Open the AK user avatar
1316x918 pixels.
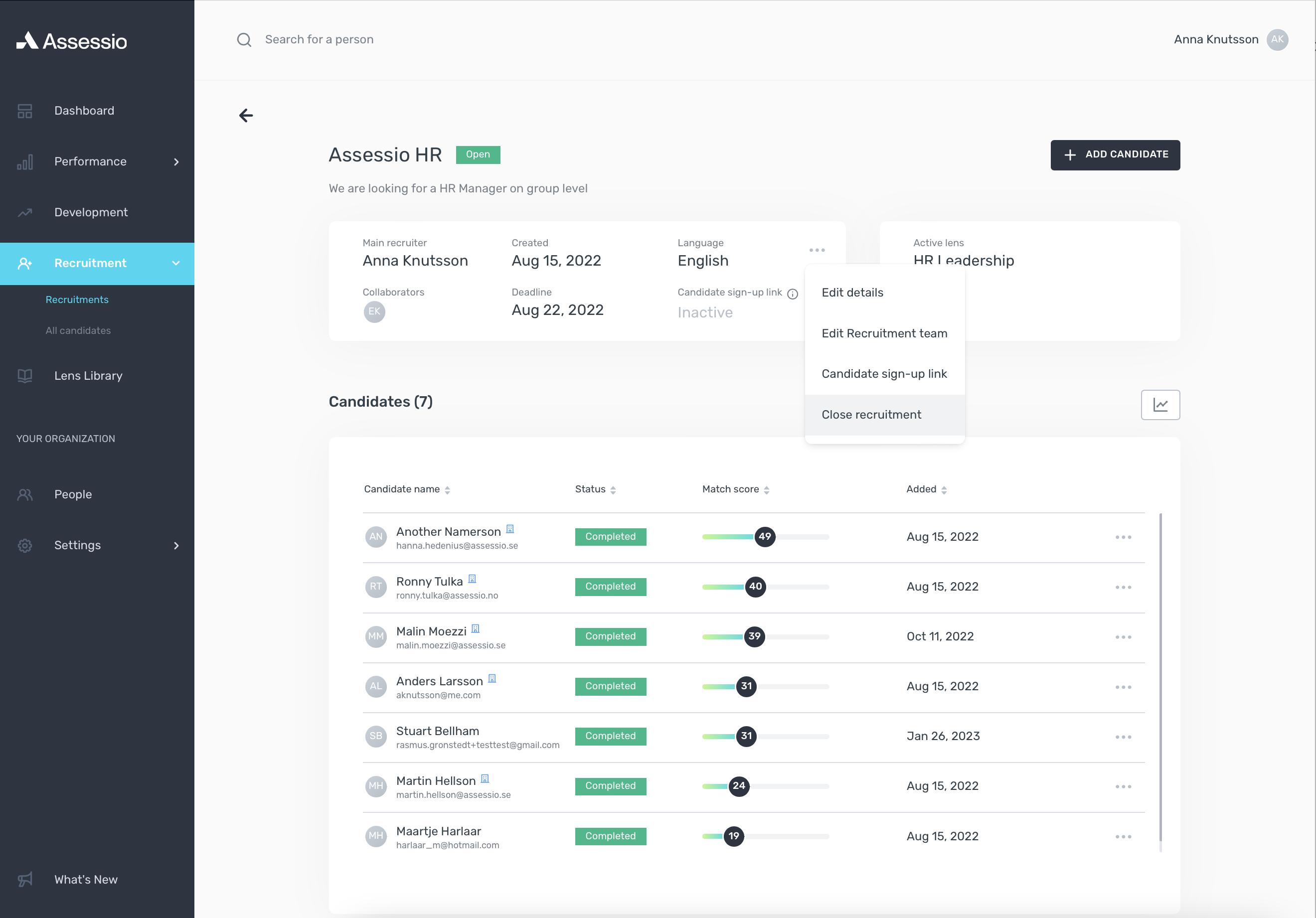click(x=1278, y=39)
